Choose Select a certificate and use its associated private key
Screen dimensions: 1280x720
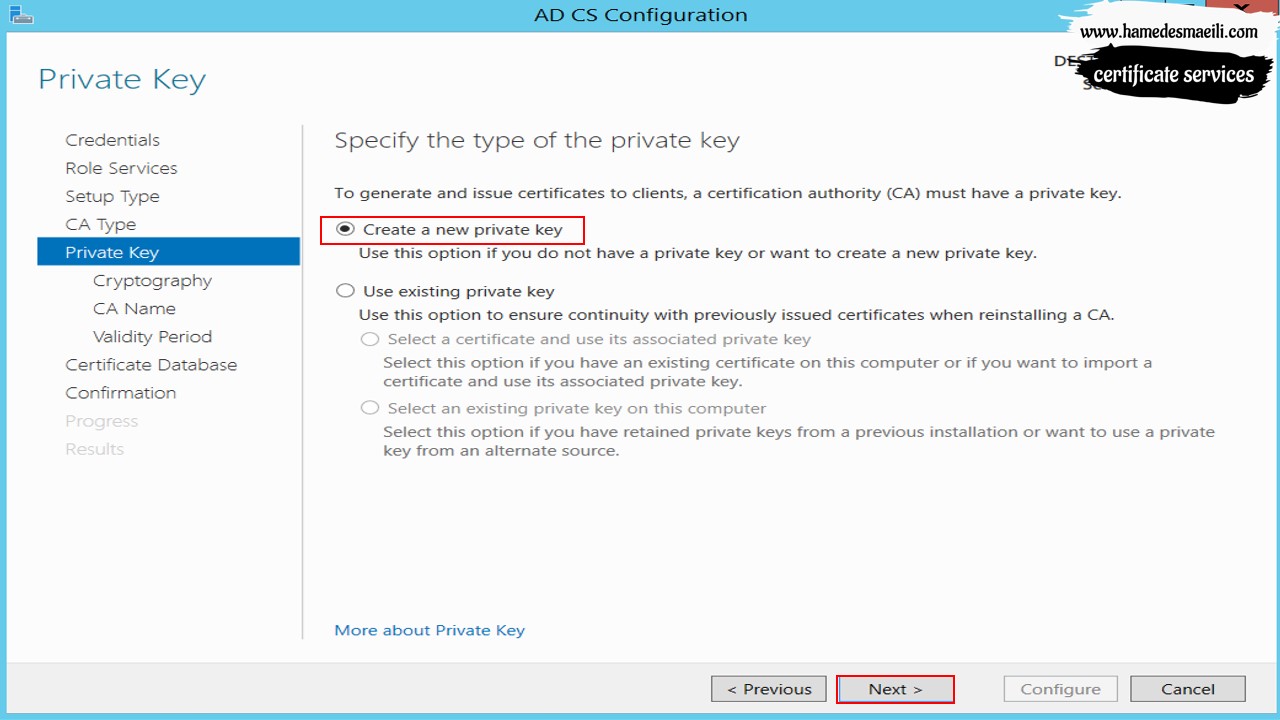[x=370, y=339]
